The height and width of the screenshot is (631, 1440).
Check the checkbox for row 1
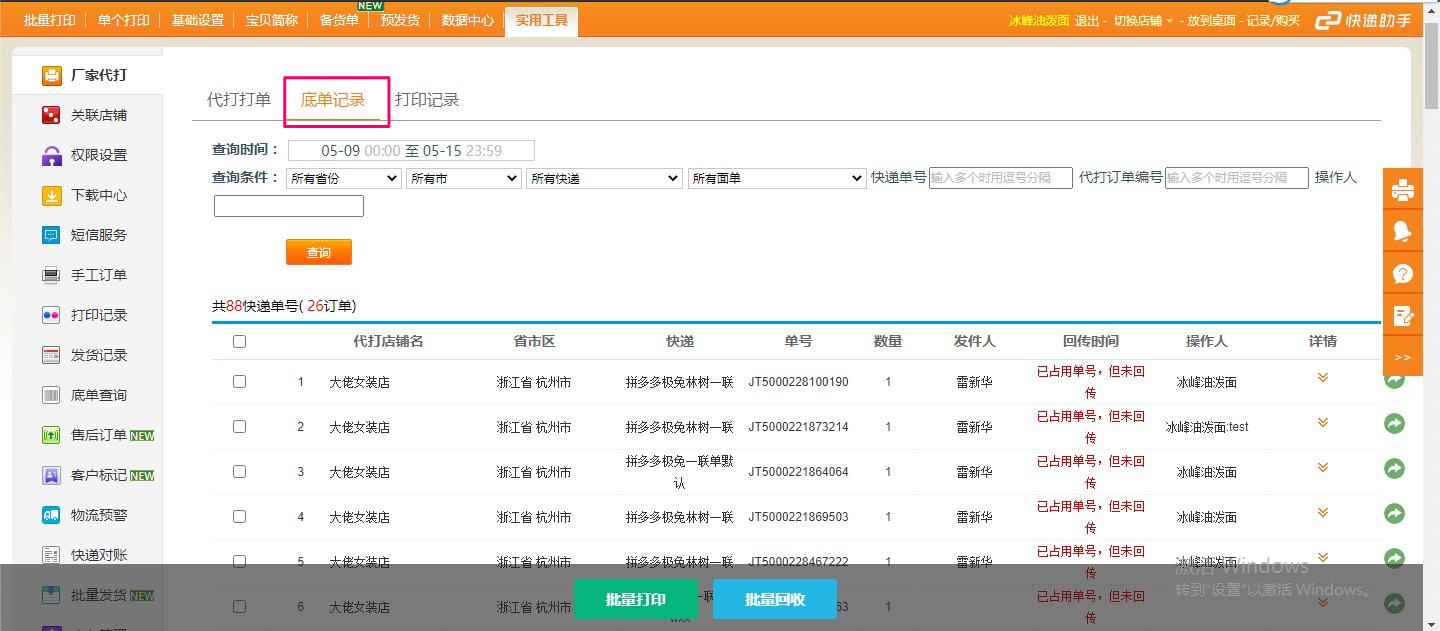pyautogui.click(x=239, y=381)
